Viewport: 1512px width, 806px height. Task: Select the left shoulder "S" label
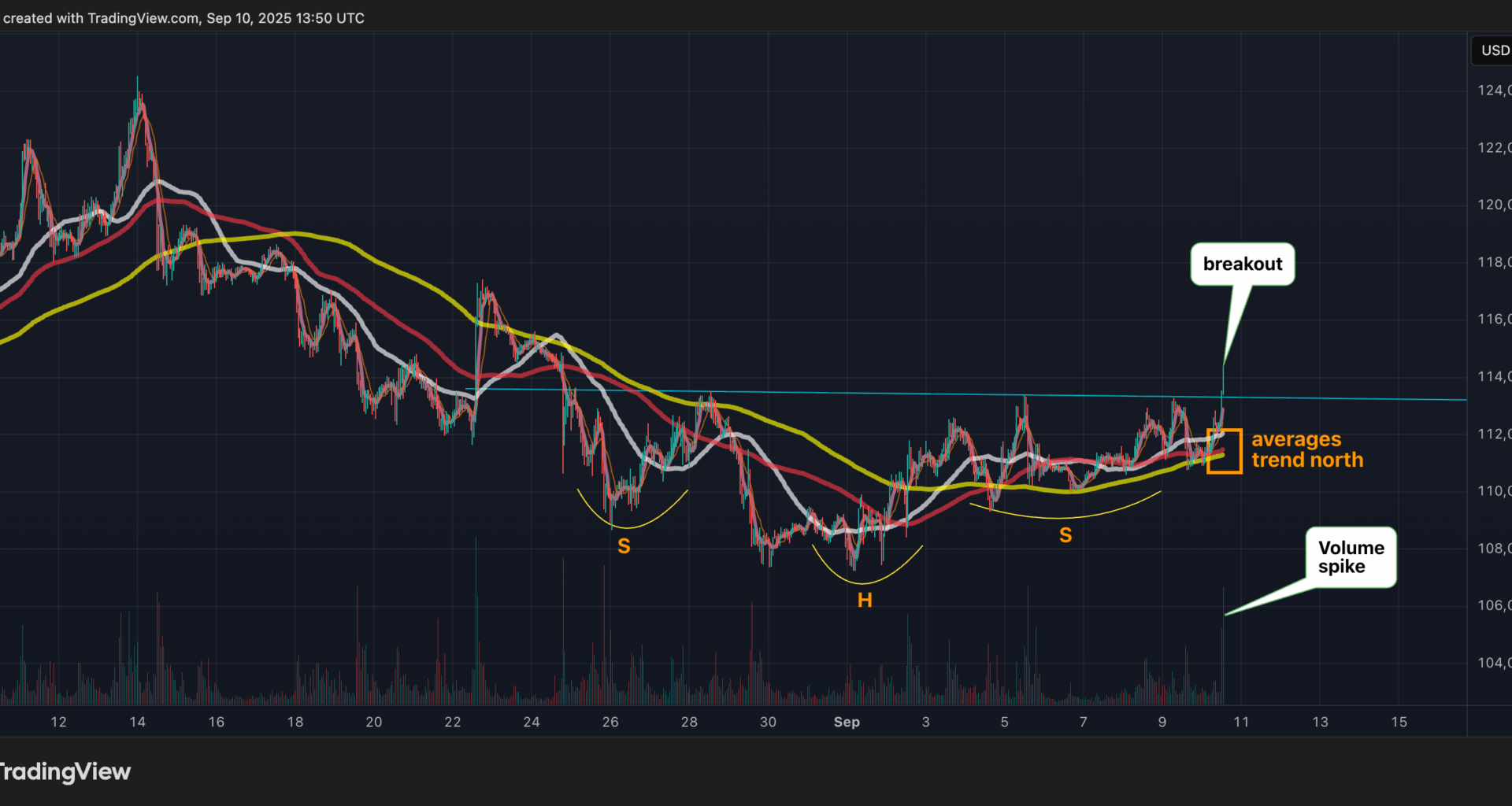[x=624, y=546]
